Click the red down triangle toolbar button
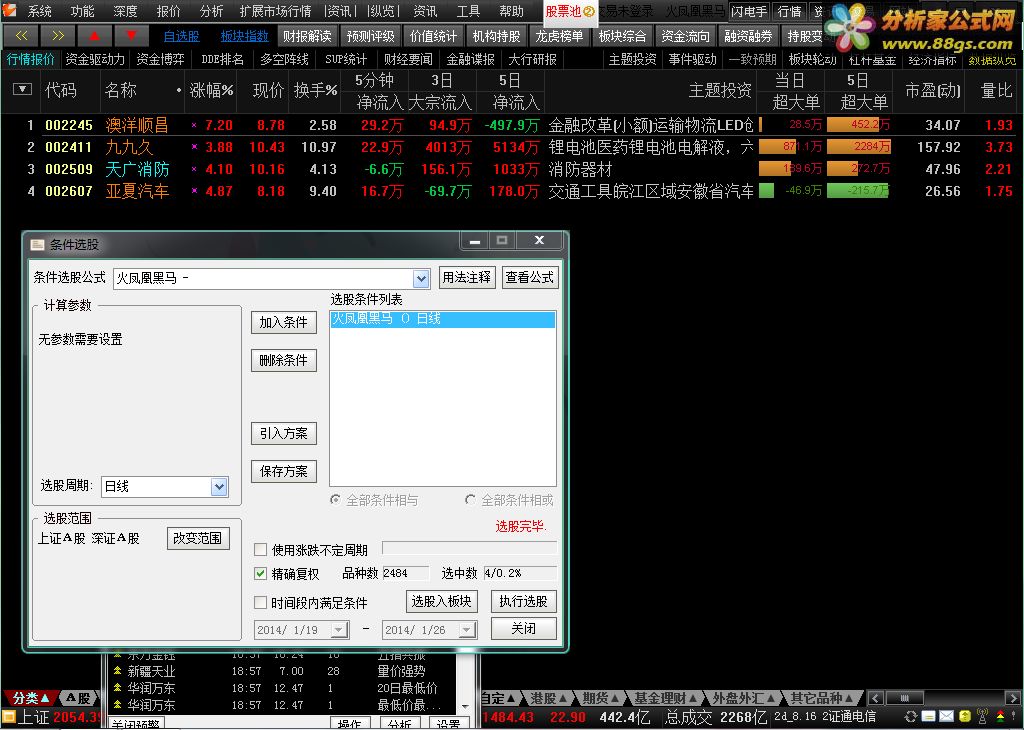 (131, 36)
